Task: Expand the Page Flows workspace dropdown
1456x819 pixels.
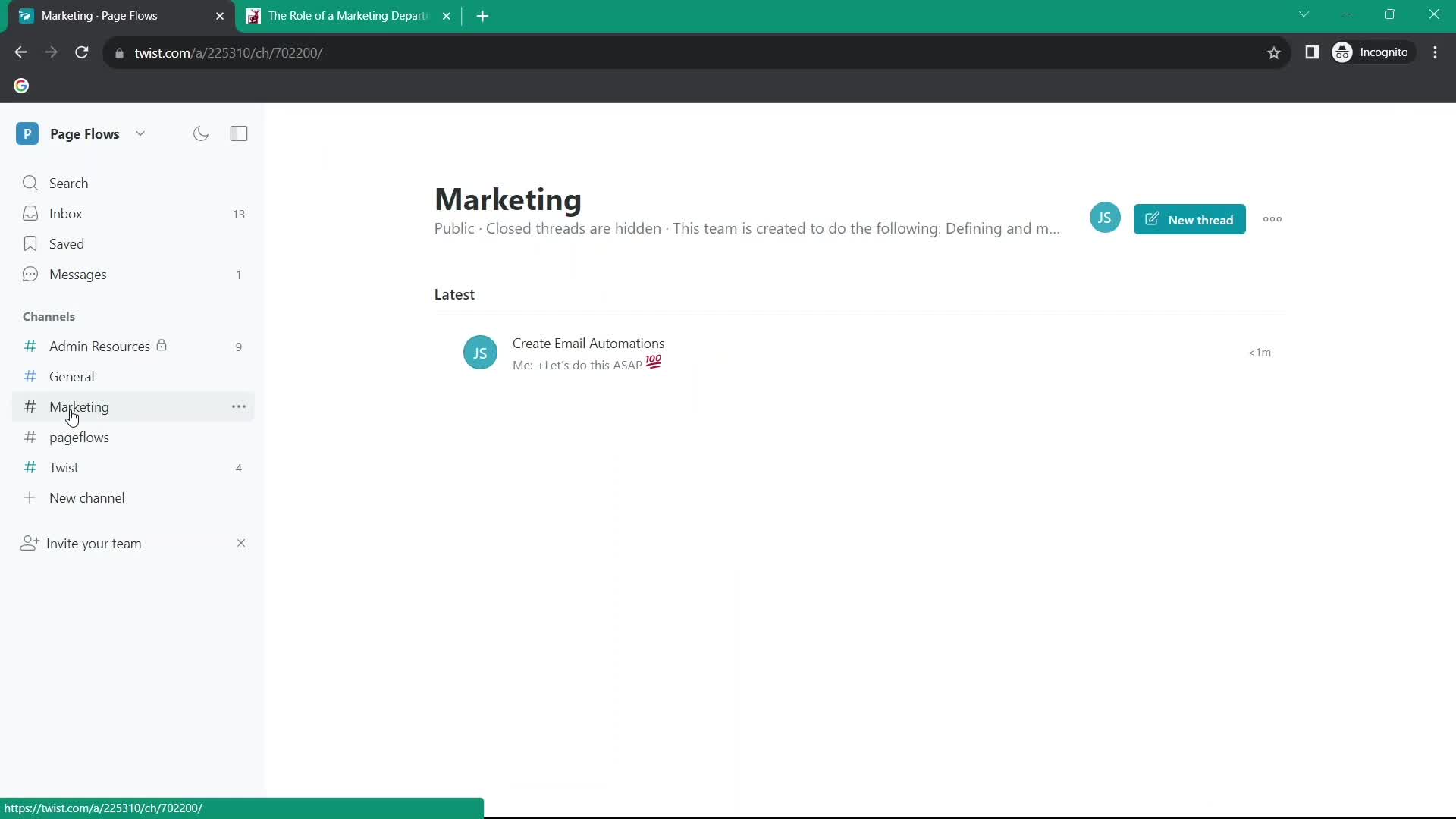Action: [139, 133]
